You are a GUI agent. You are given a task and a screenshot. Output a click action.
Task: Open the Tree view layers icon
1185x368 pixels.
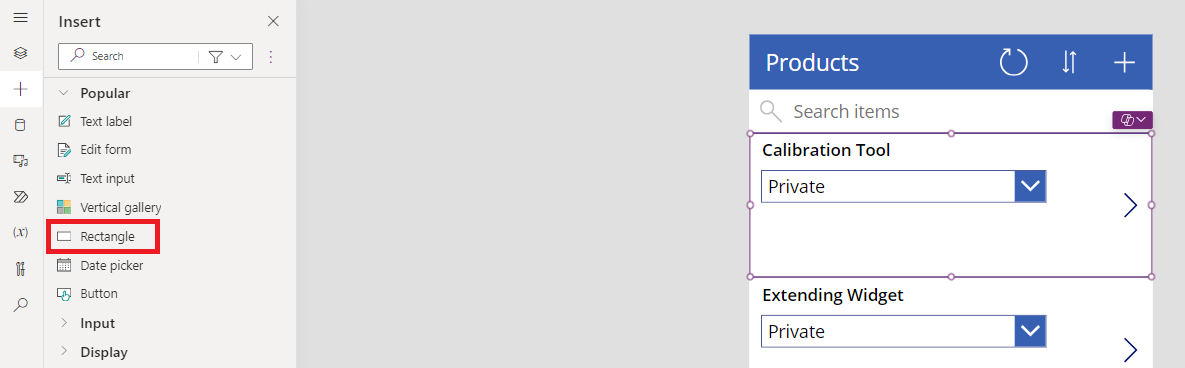(x=21, y=53)
